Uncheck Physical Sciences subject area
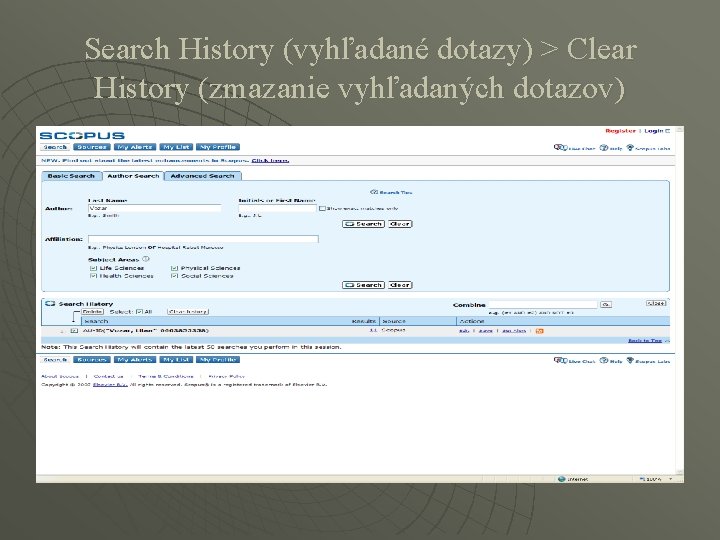This screenshot has width=720, height=540. [x=174, y=268]
